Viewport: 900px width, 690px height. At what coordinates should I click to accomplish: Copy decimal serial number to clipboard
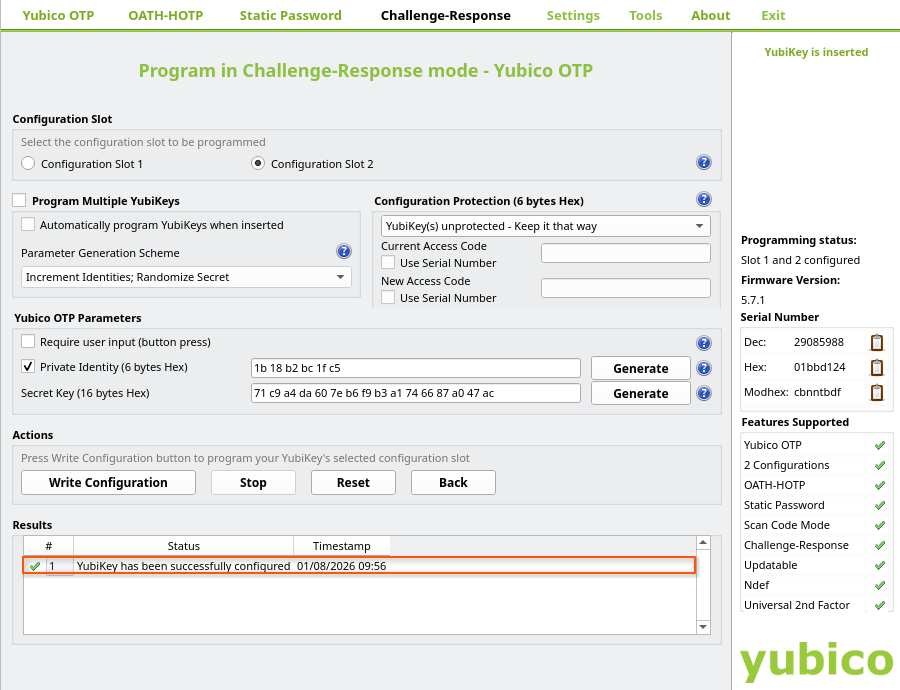(876, 342)
